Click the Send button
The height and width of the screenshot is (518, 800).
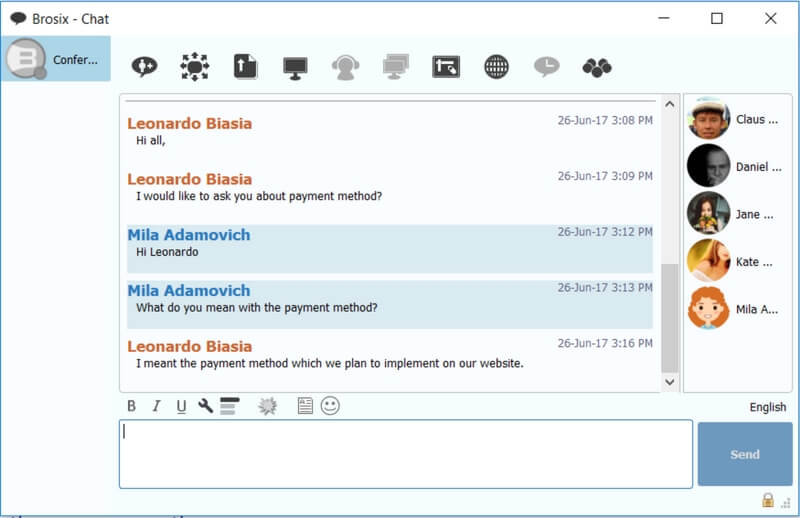(745, 454)
